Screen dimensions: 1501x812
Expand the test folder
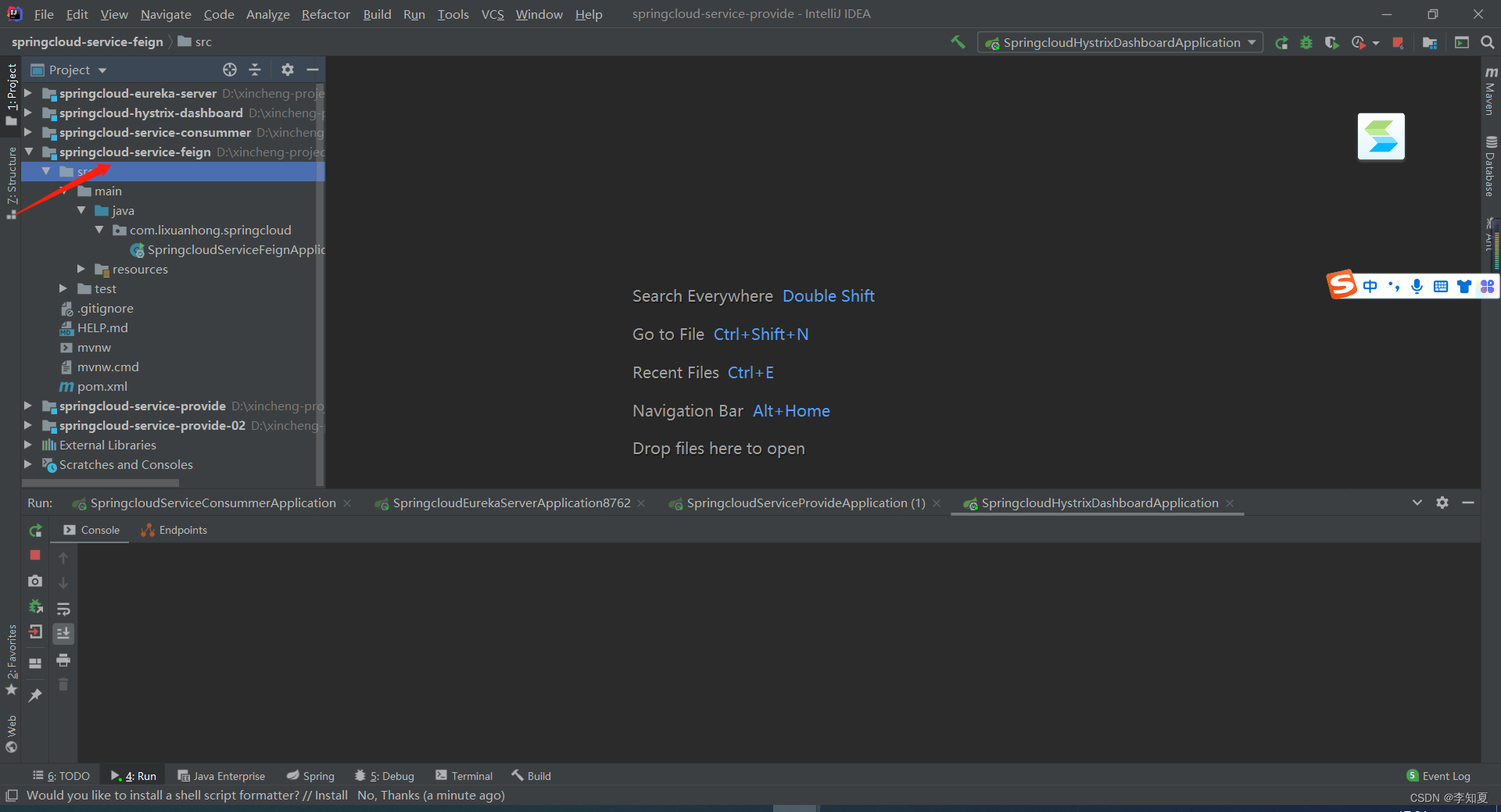pyautogui.click(x=63, y=288)
